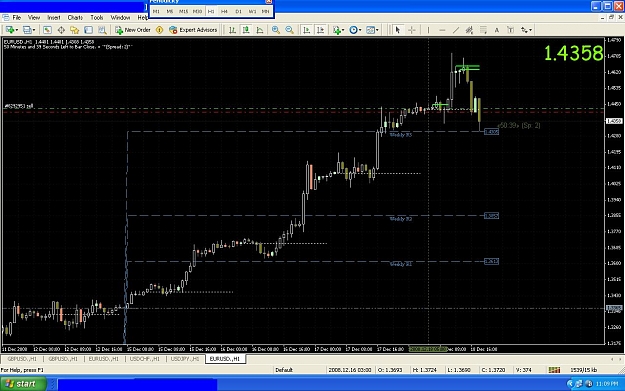Switch timeframe to D1
This screenshot has height=391, width=625.
click(x=238, y=12)
